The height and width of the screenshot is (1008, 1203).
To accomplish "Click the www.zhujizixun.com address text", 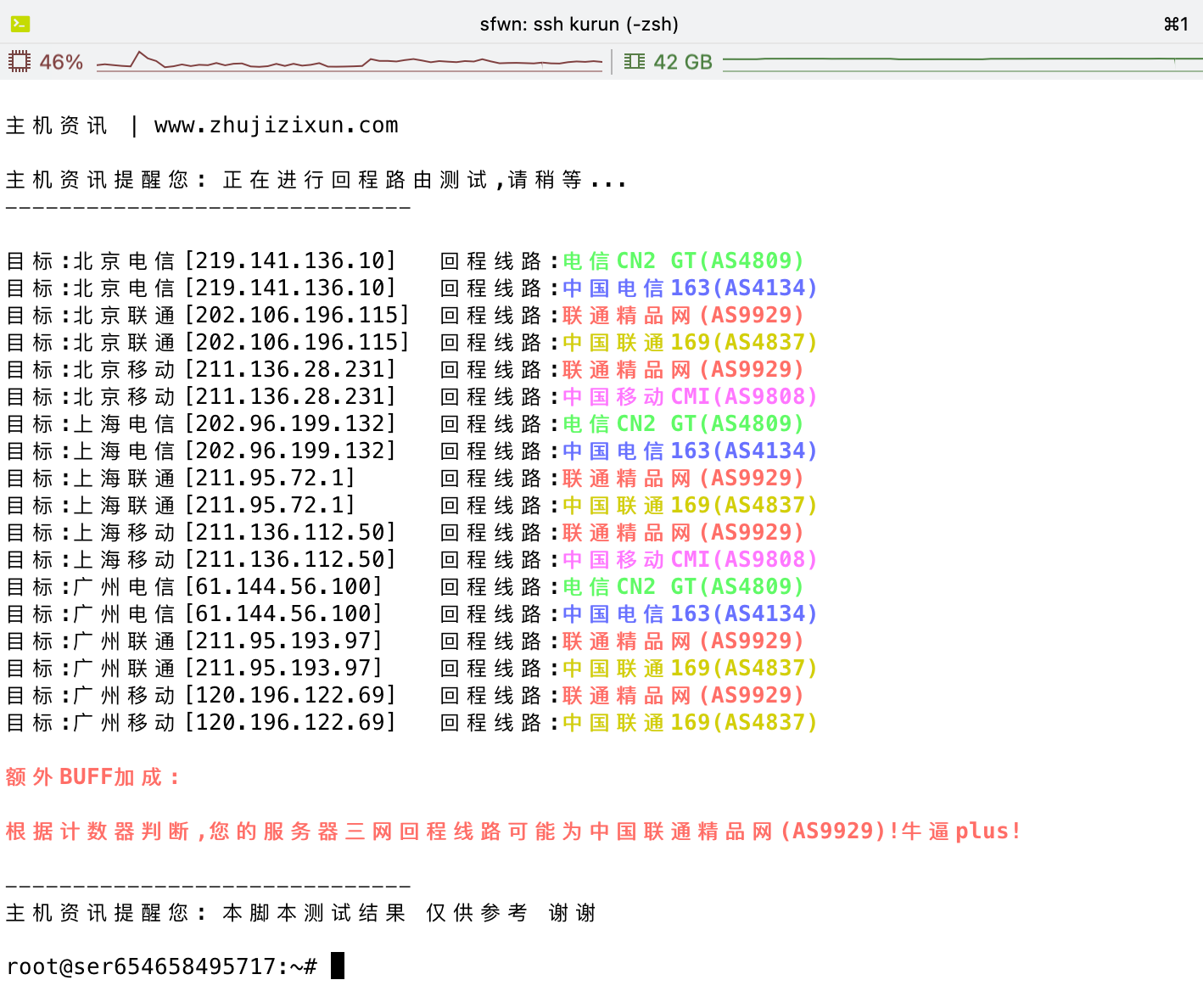I will tap(276, 126).
